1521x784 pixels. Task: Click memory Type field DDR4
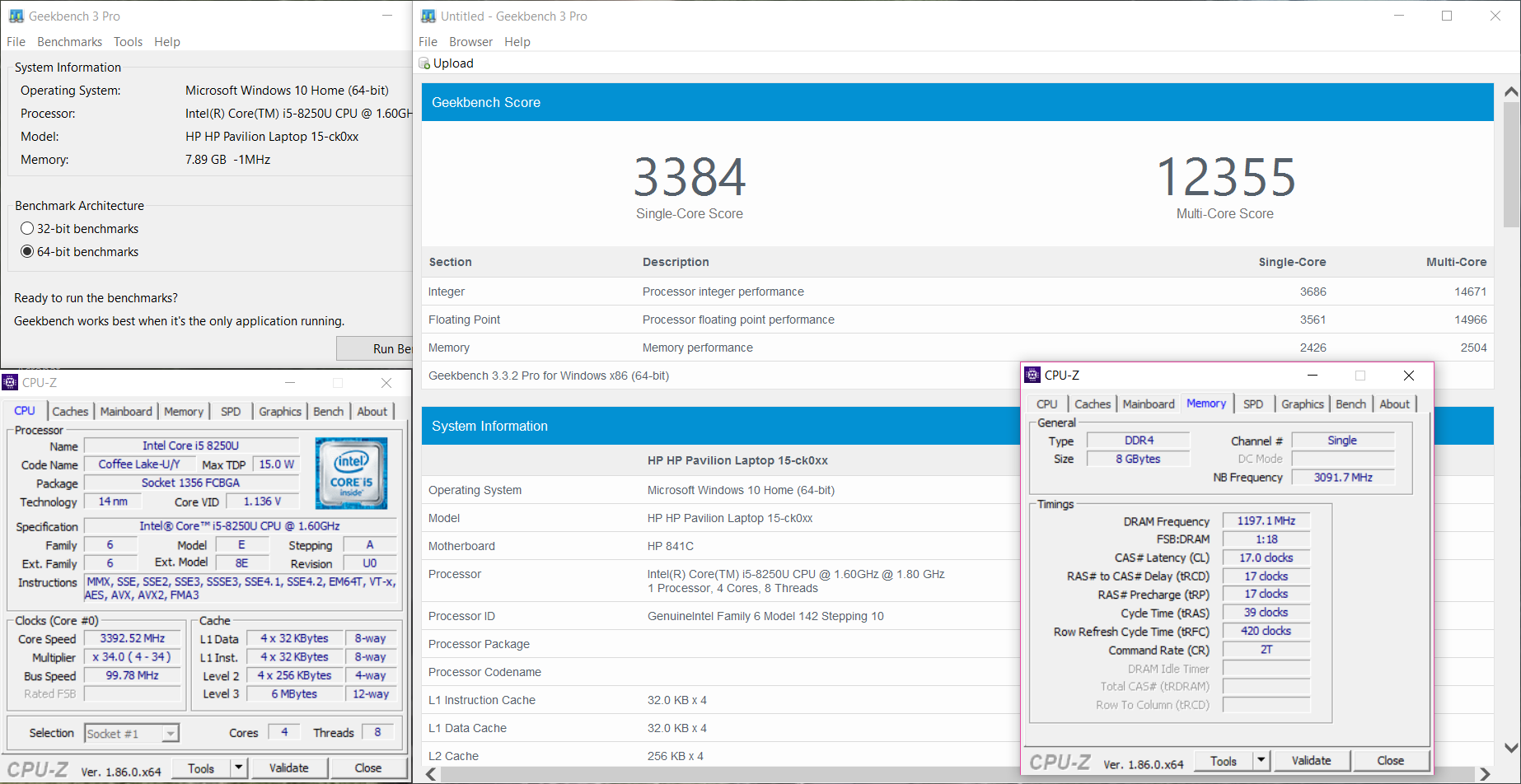coord(1139,441)
